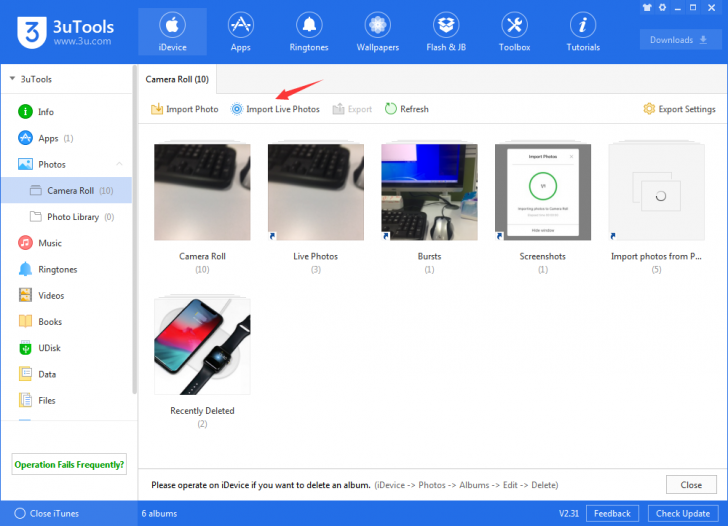Click the Export toolbar button
The height and width of the screenshot is (526, 728).
coord(352,109)
